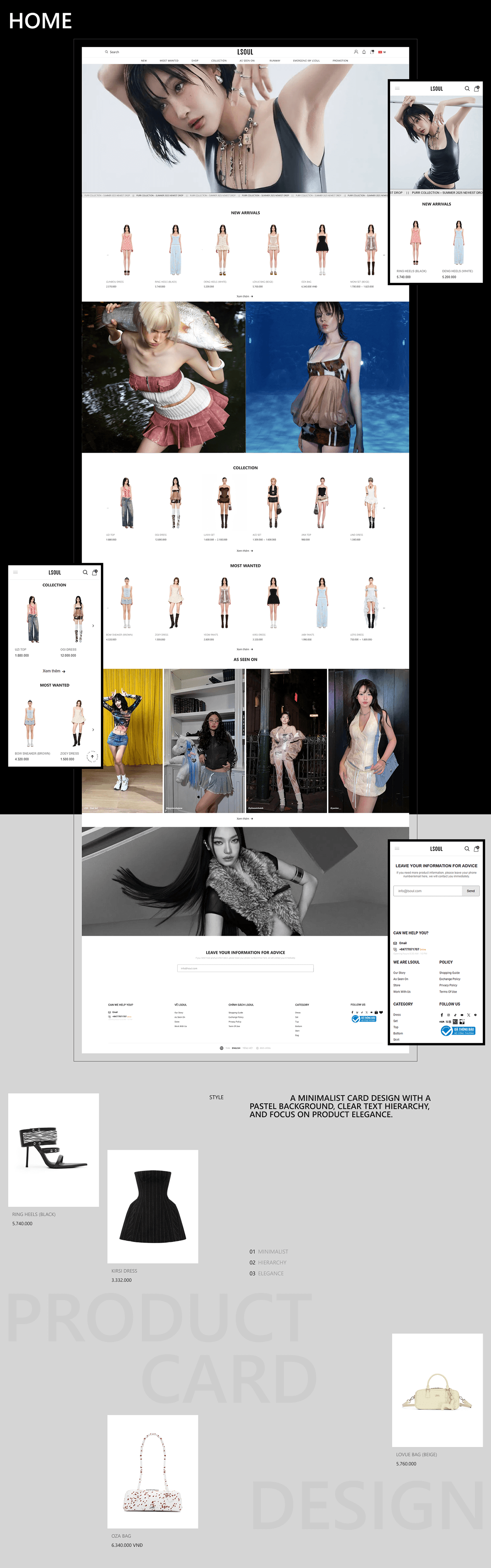Click the LSOUL logo in desktop header
This screenshot has height=1568, width=491.
tap(246, 52)
